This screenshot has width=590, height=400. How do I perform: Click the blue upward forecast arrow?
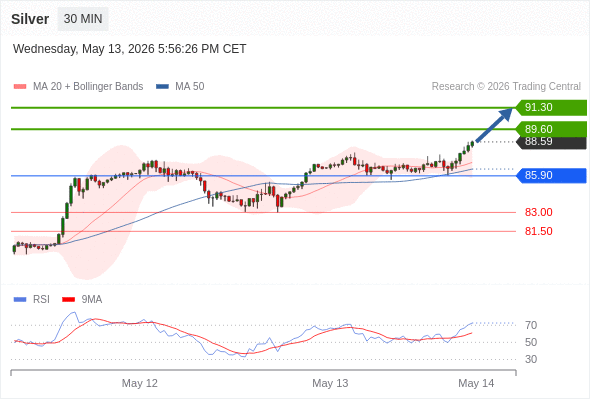point(494,125)
